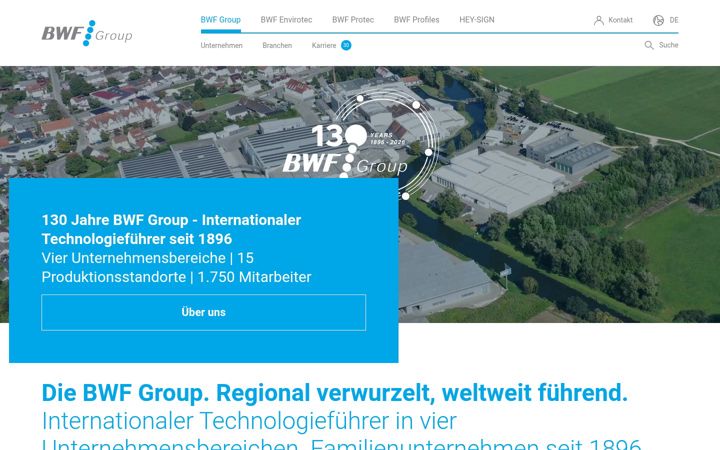
Task: Click the Suche search label
Action: (x=668, y=45)
